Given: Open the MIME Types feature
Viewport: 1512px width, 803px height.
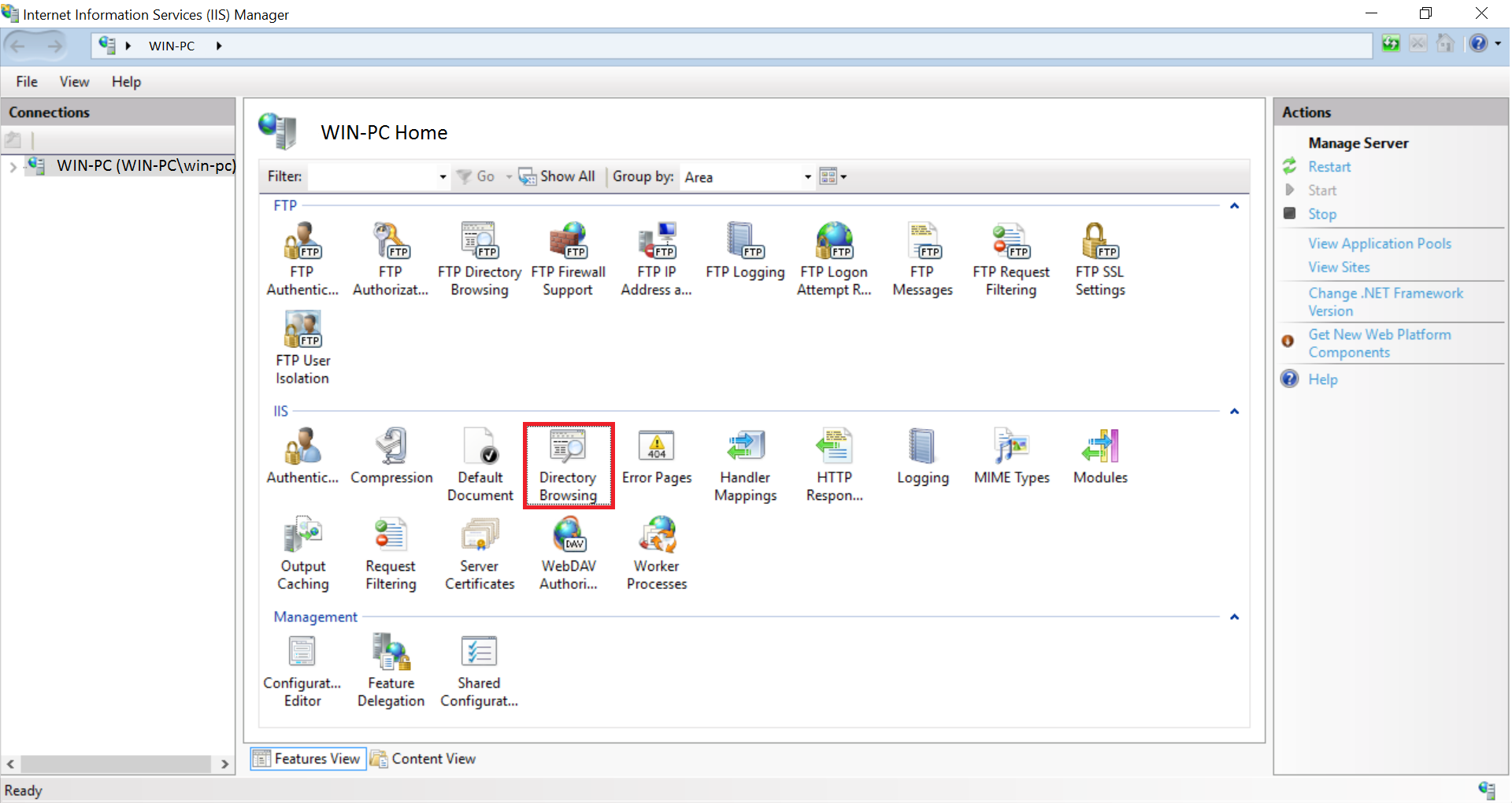Looking at the screenshot, I should (x=1011, y=457).
